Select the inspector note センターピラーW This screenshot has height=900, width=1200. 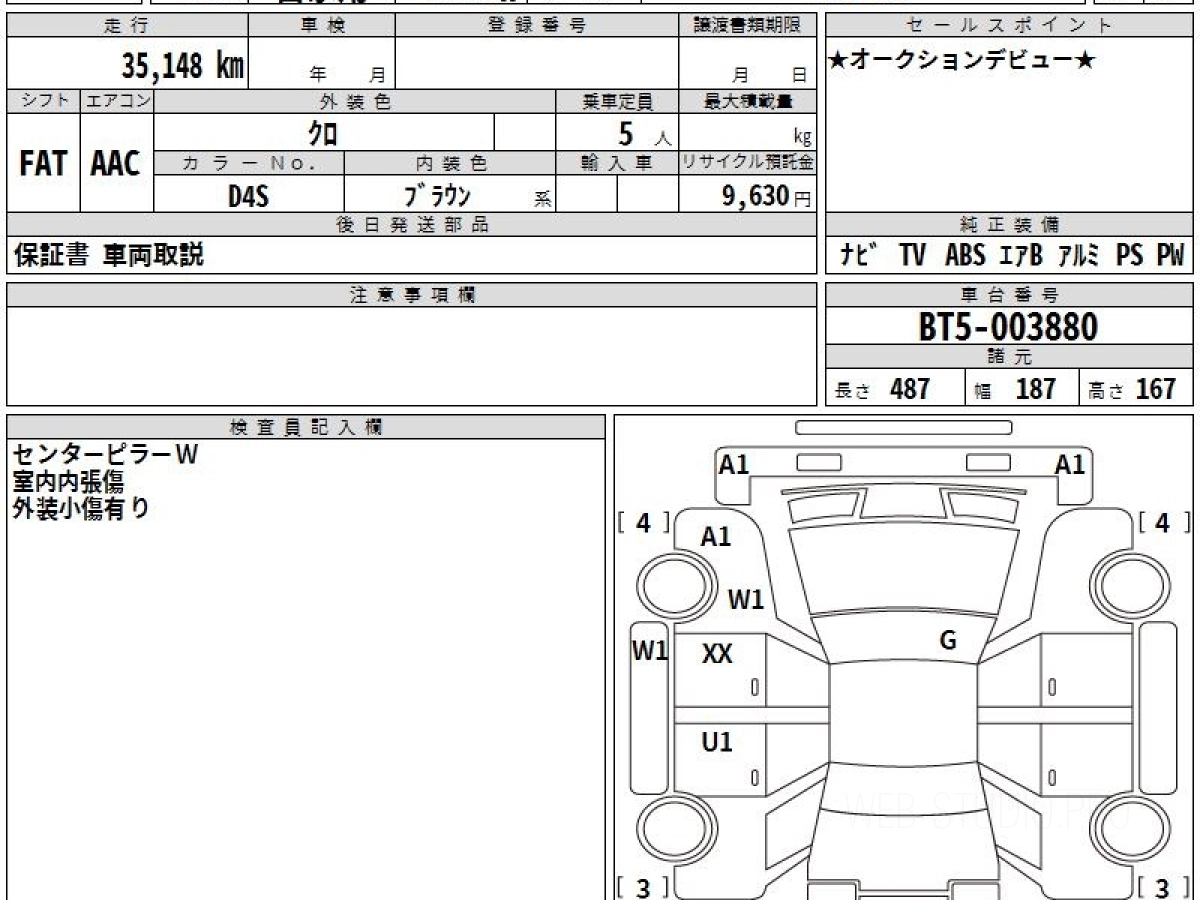(x=106, y=455)
